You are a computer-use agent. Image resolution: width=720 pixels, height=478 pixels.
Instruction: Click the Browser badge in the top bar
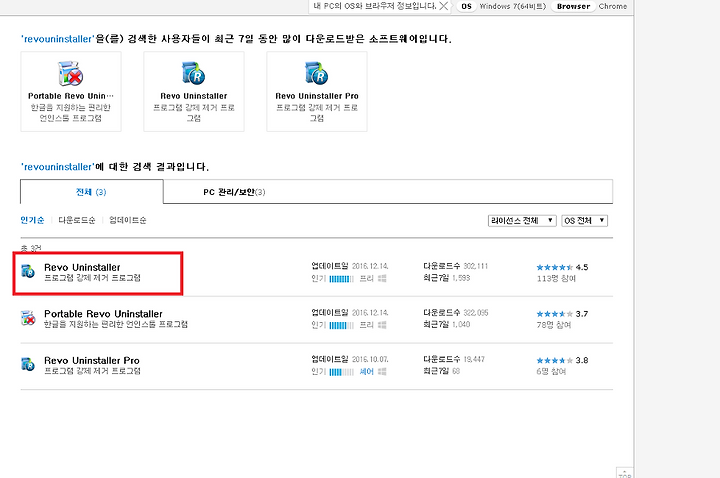pos(574,6)
